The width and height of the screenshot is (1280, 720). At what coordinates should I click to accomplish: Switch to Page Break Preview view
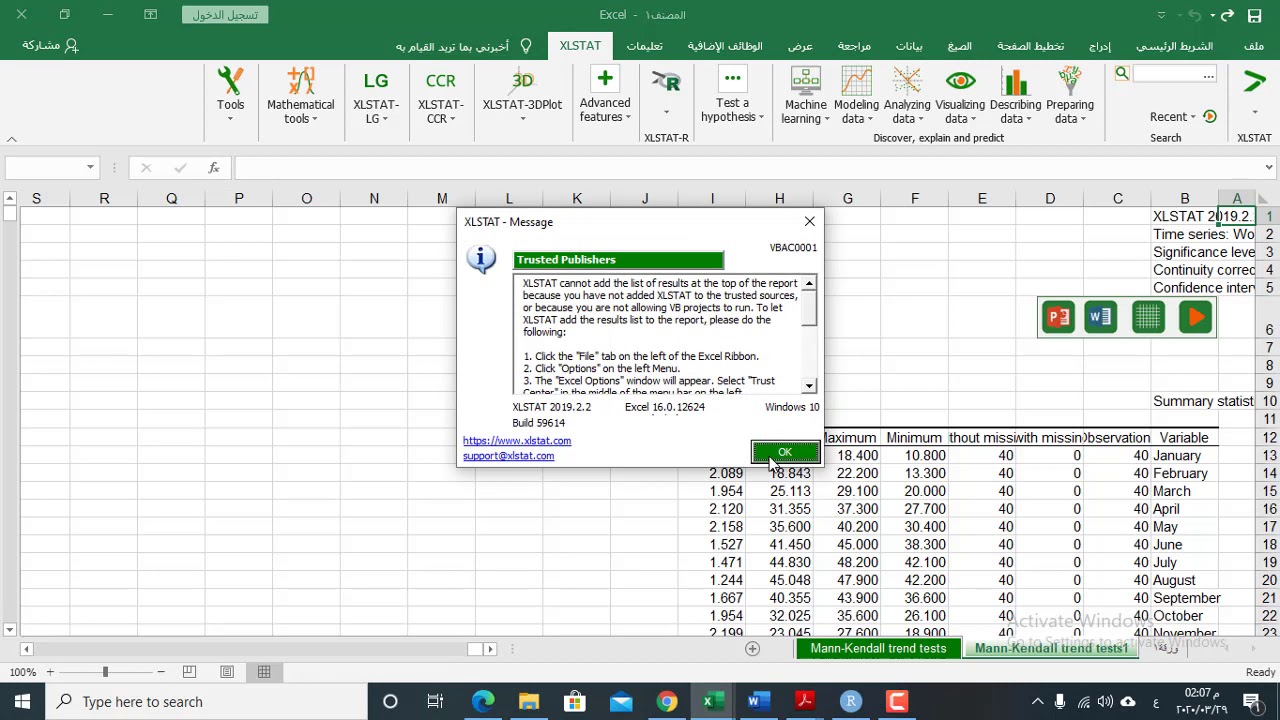(x=189, y=672)
